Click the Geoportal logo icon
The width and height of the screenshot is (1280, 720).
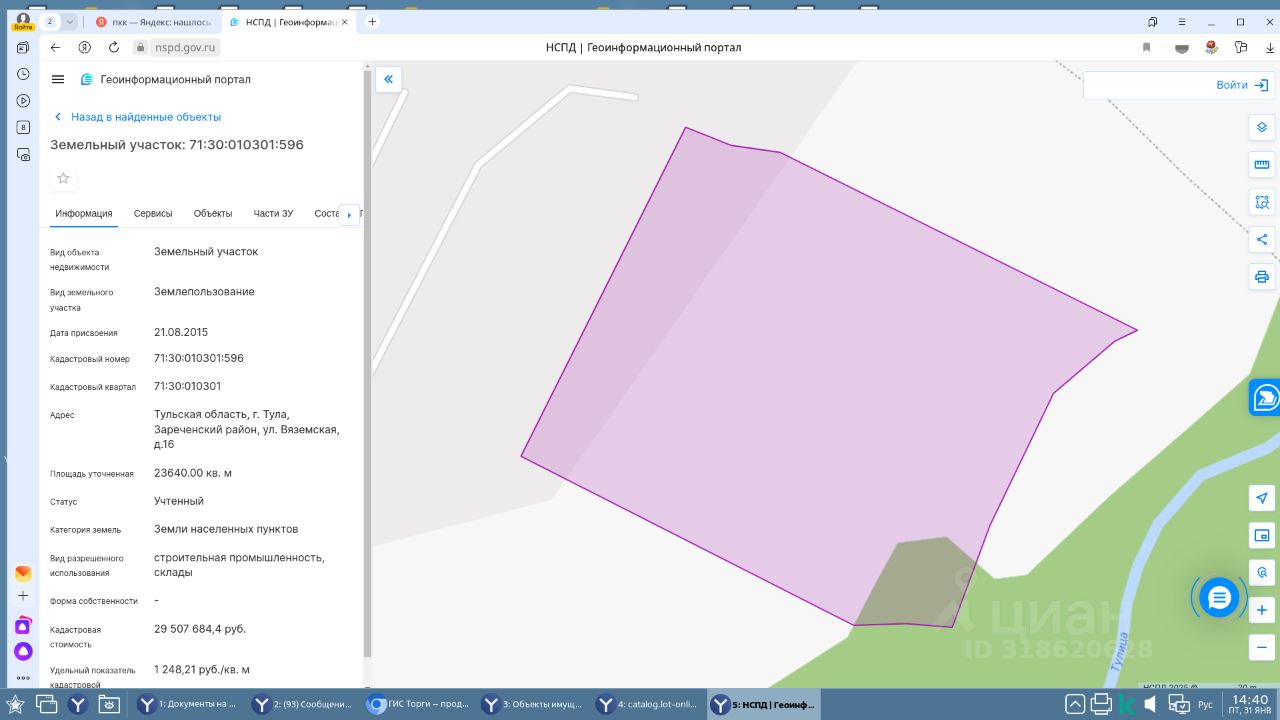pos(87,80)
